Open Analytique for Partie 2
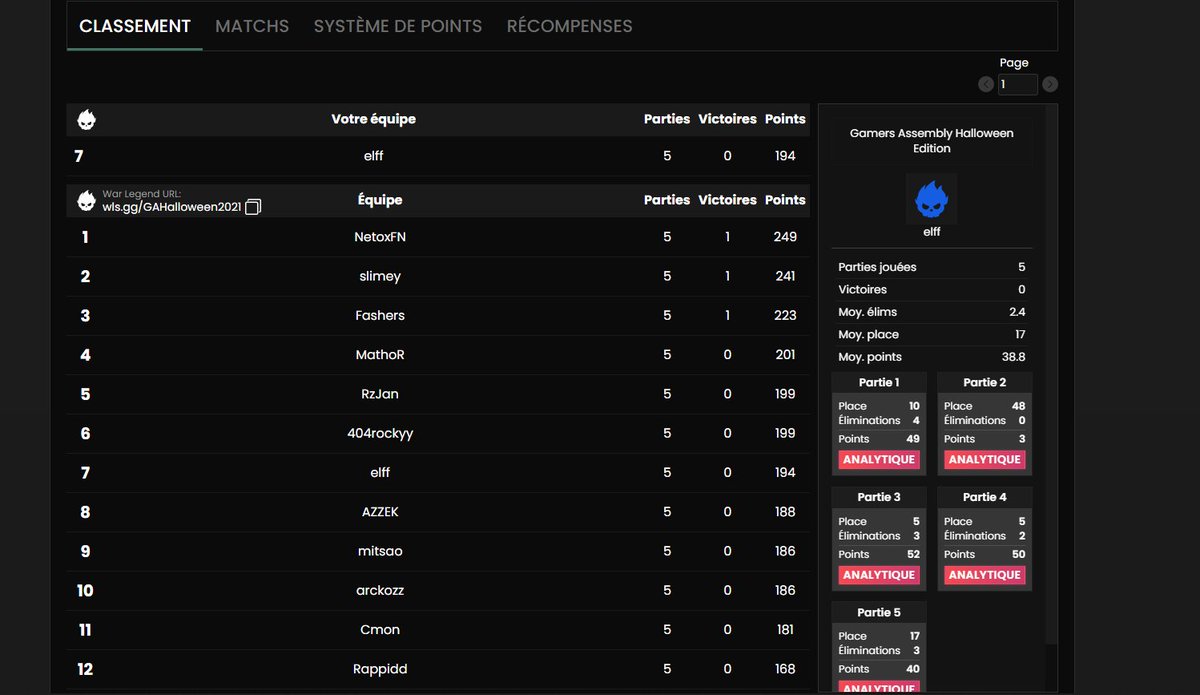The height and width of the screenshot is (695, 1200). pyautogui.click(x=985, y=460)
